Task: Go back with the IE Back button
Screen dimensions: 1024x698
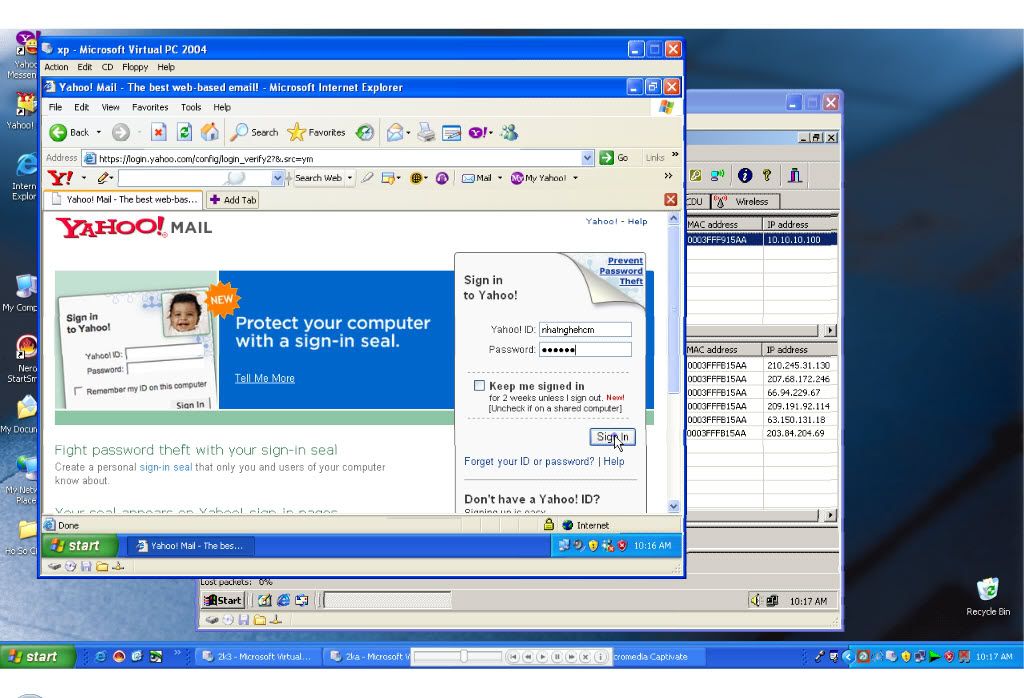Action: tap(69, 133)
